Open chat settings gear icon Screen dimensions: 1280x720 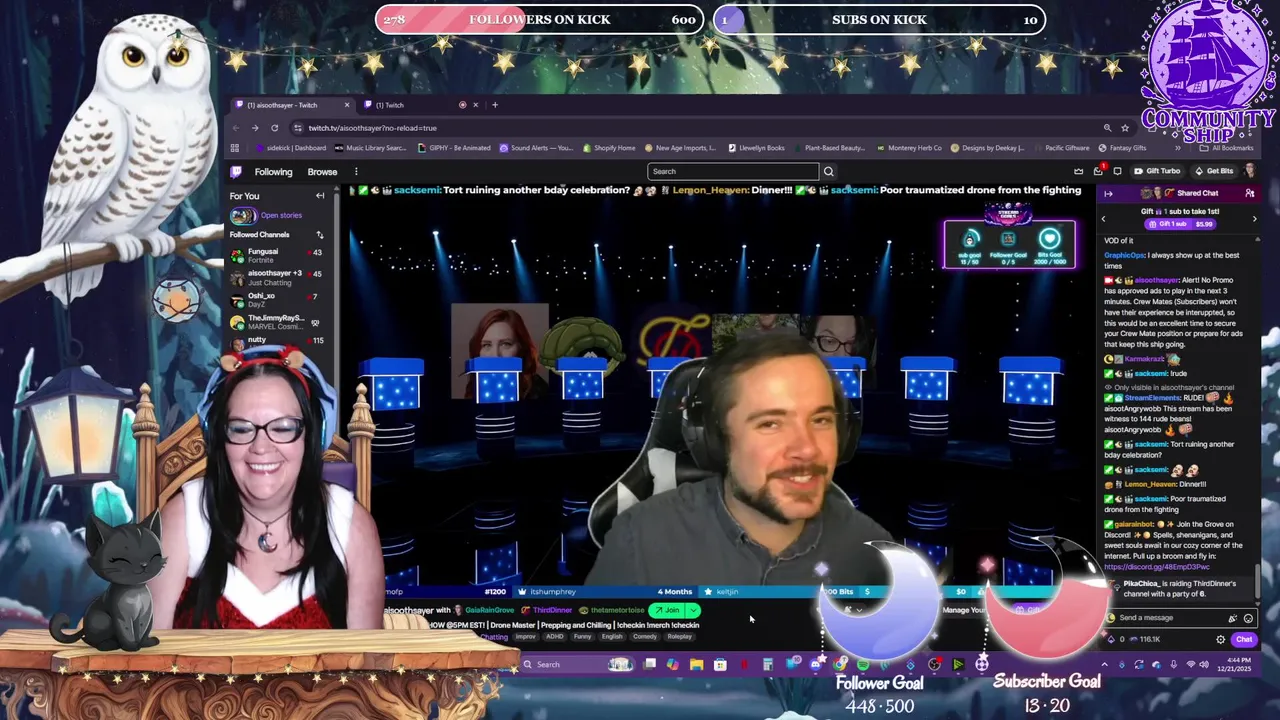[1220, 639]
